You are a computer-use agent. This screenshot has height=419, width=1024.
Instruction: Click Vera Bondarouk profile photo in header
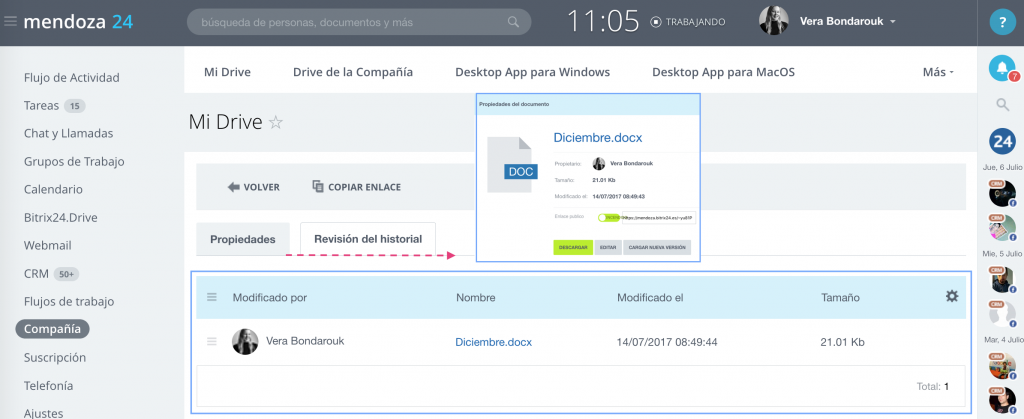tap(773, 22)
